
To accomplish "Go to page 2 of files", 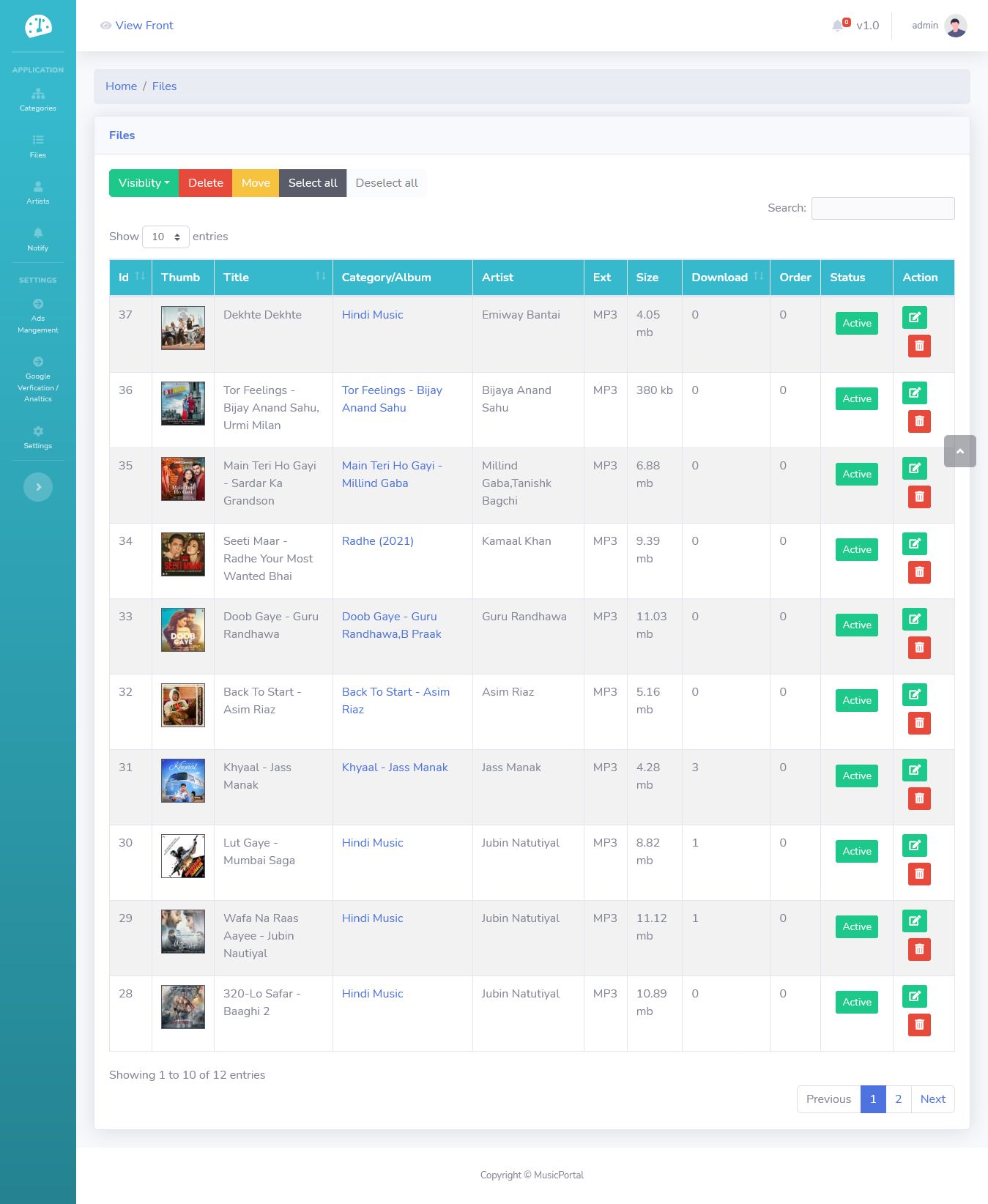I will pos(899,1099).
